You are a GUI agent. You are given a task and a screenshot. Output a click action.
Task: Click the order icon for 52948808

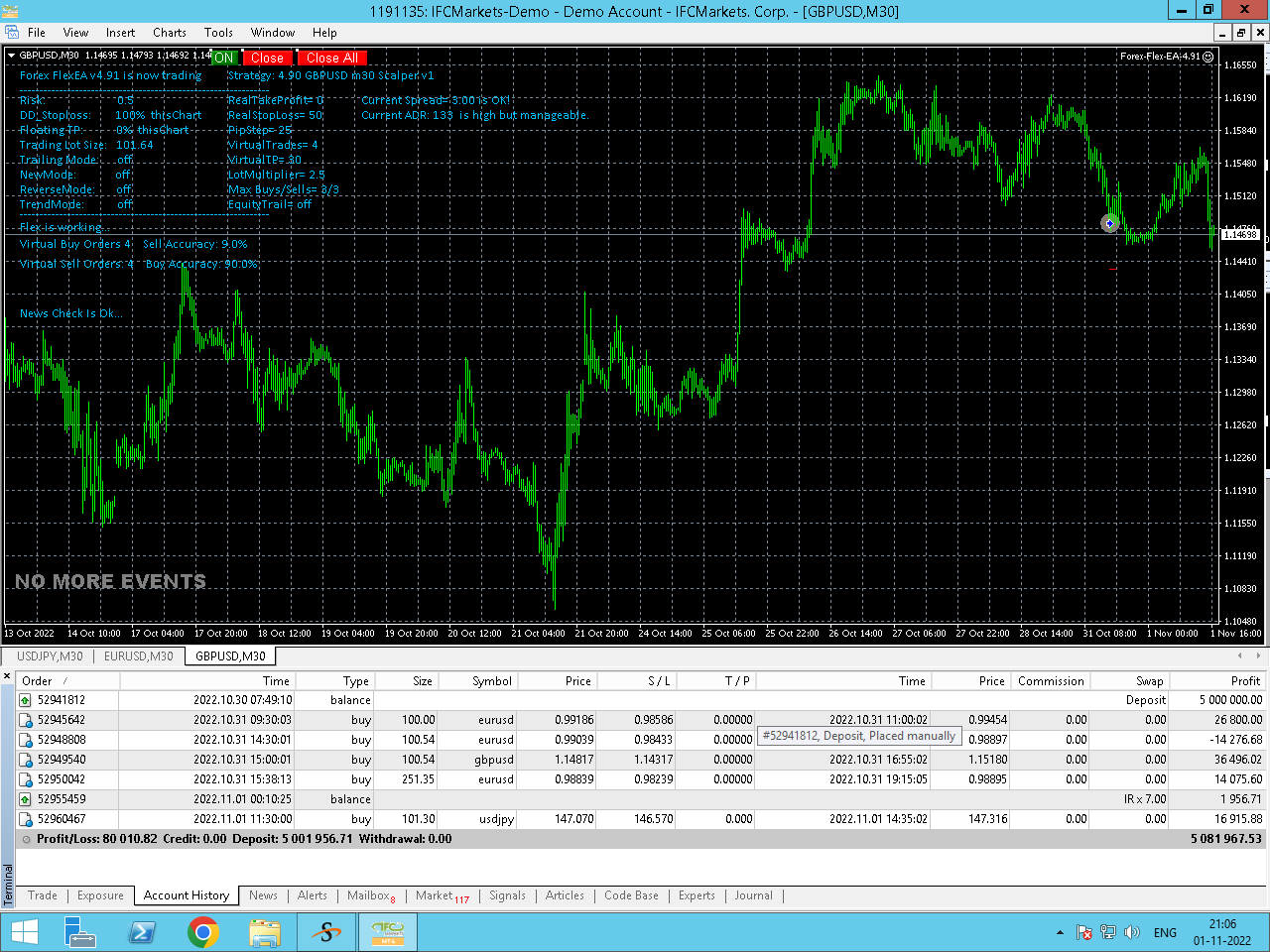point(26,740)
